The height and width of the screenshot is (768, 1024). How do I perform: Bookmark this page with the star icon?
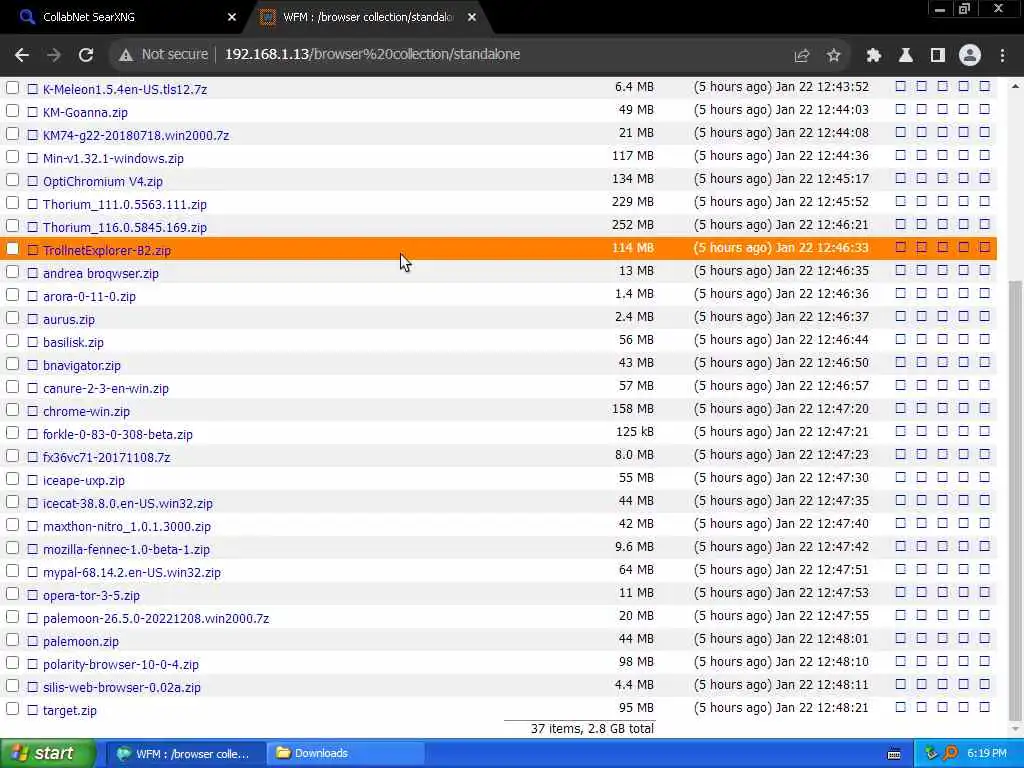tap(833, 56)
